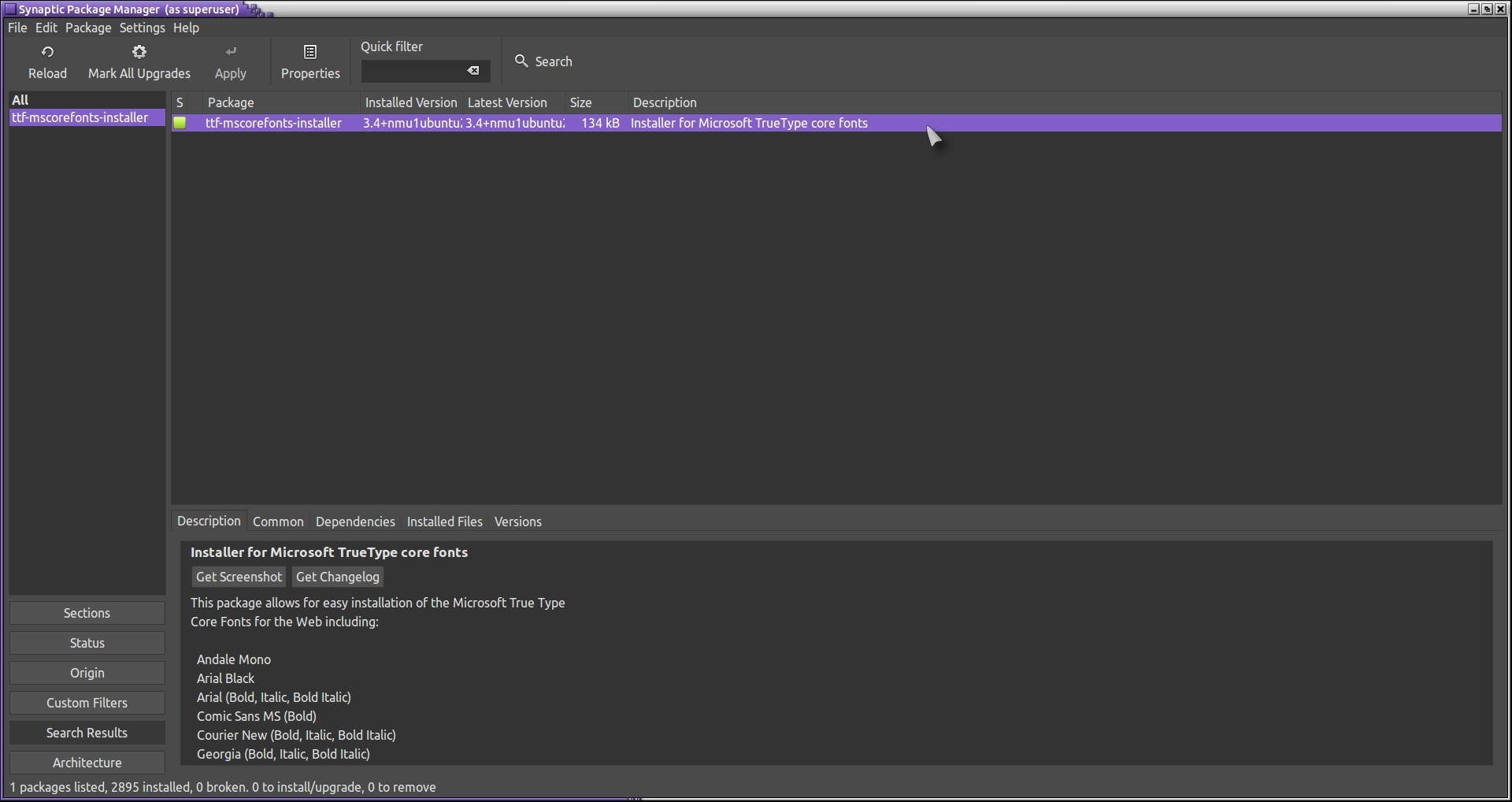Show the Search Results view
The width and height of the screenshot is (1512, 802).
[x=87, y=733]
